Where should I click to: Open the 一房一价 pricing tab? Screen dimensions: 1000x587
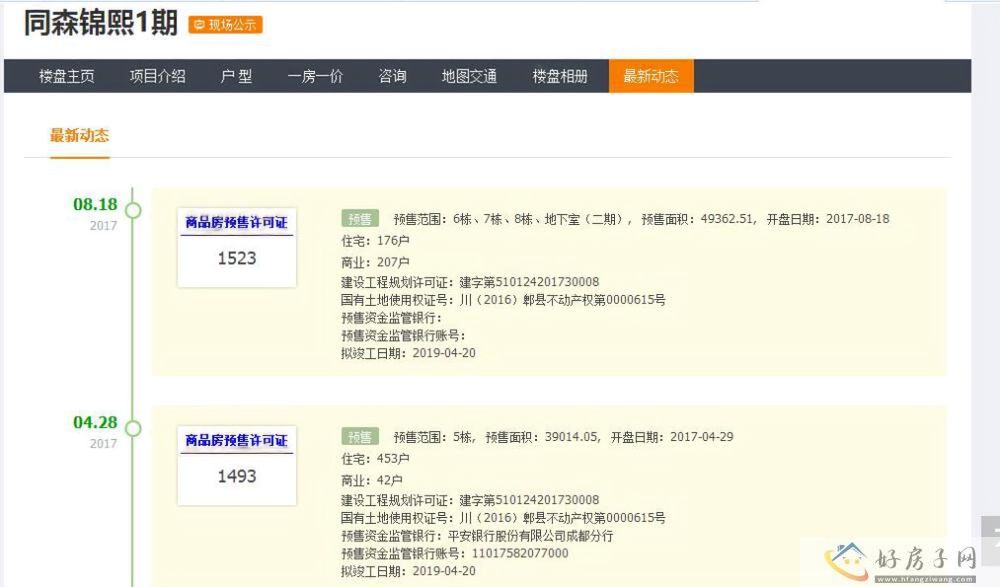315,76
